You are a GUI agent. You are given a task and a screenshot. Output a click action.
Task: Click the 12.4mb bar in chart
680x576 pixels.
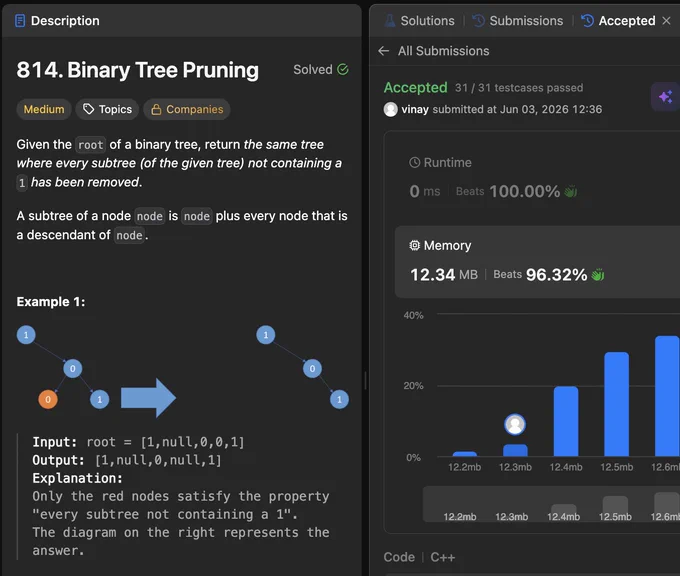pos(566,422)
